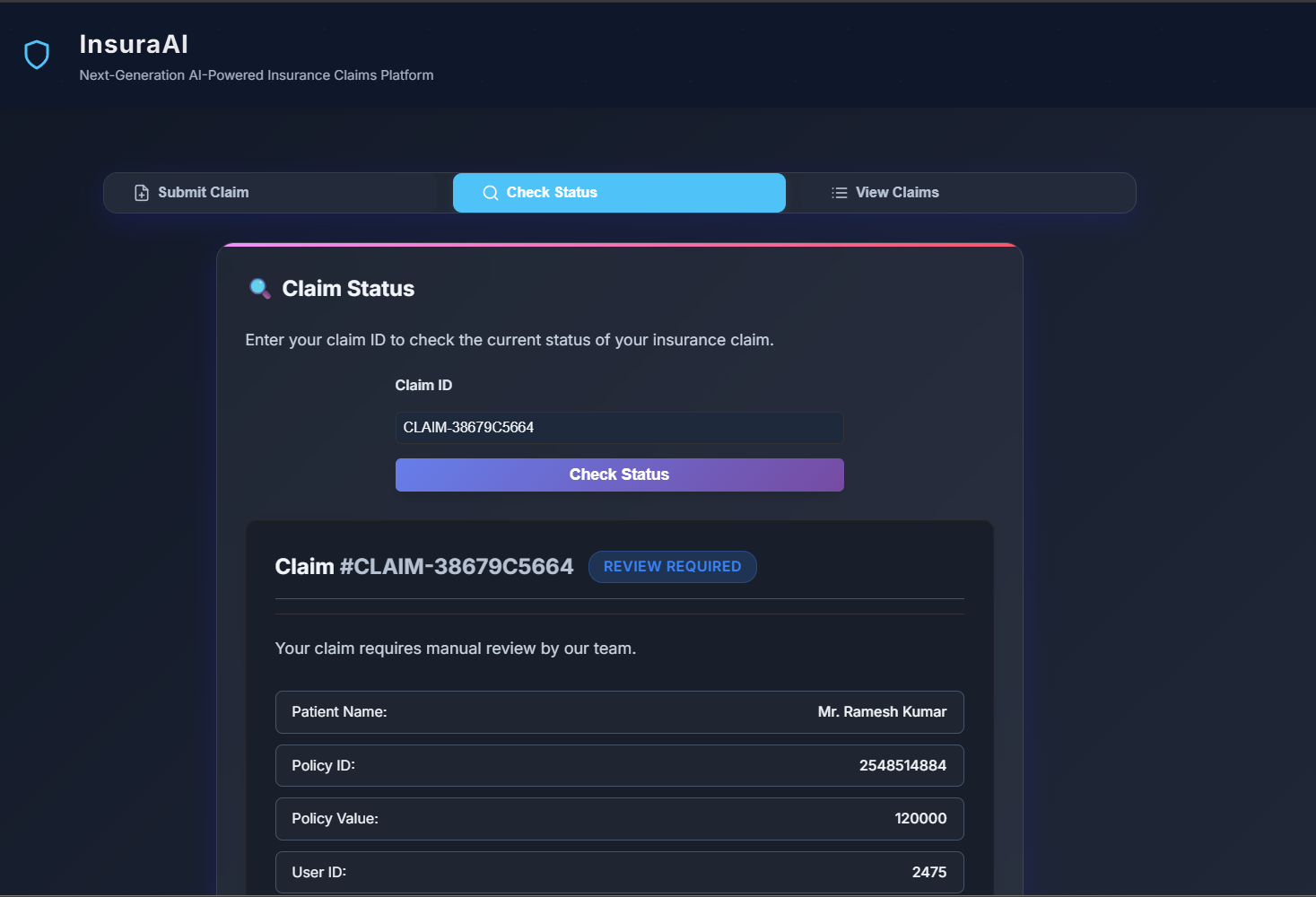Click the magnifier icon in Check Status tab
This screenshot has height=897, width=1316.
coord(491,193)
